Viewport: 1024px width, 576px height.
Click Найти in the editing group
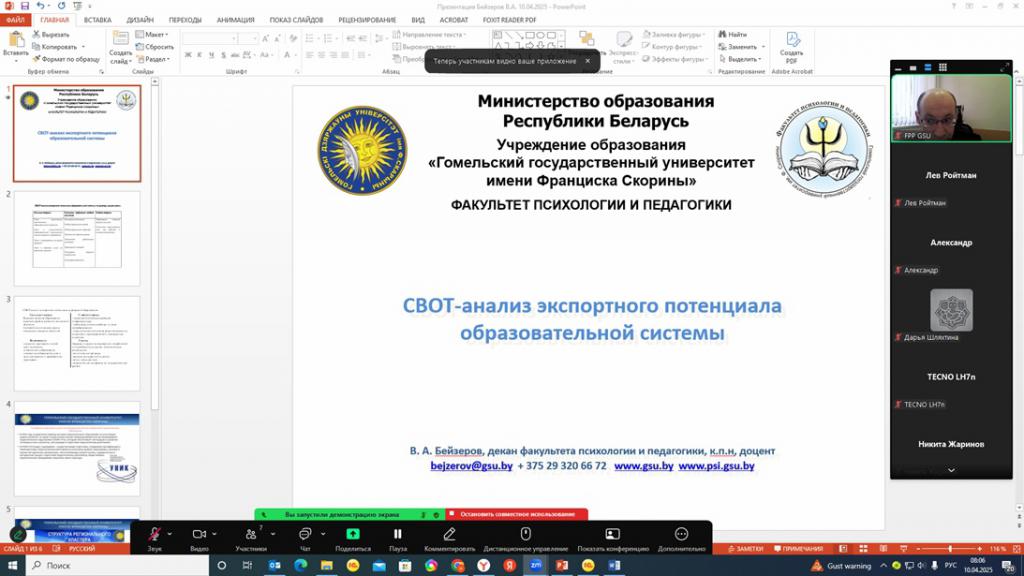point(733,34)
